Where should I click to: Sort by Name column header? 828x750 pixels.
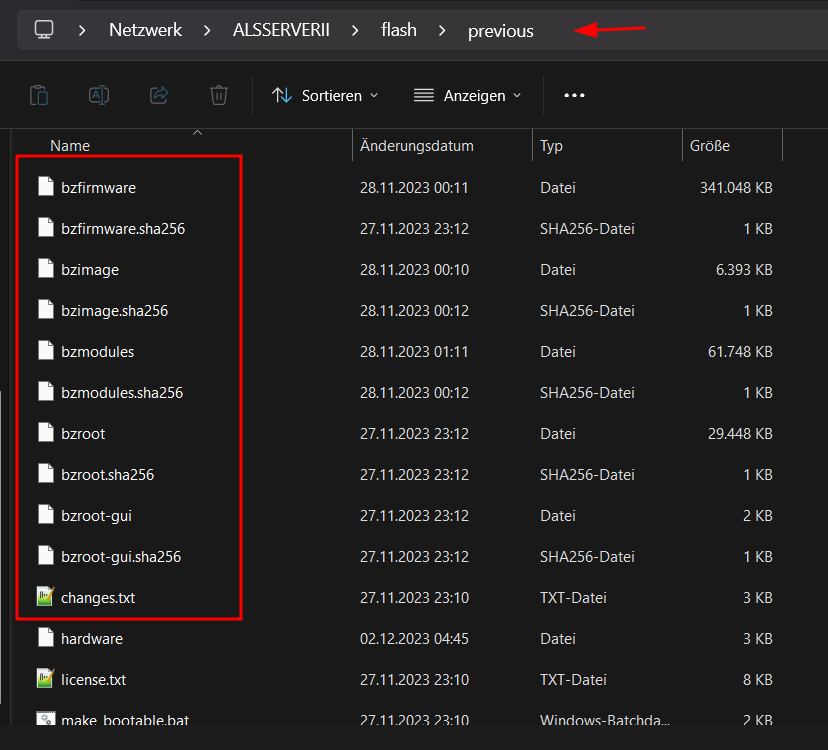click(70, 146)
